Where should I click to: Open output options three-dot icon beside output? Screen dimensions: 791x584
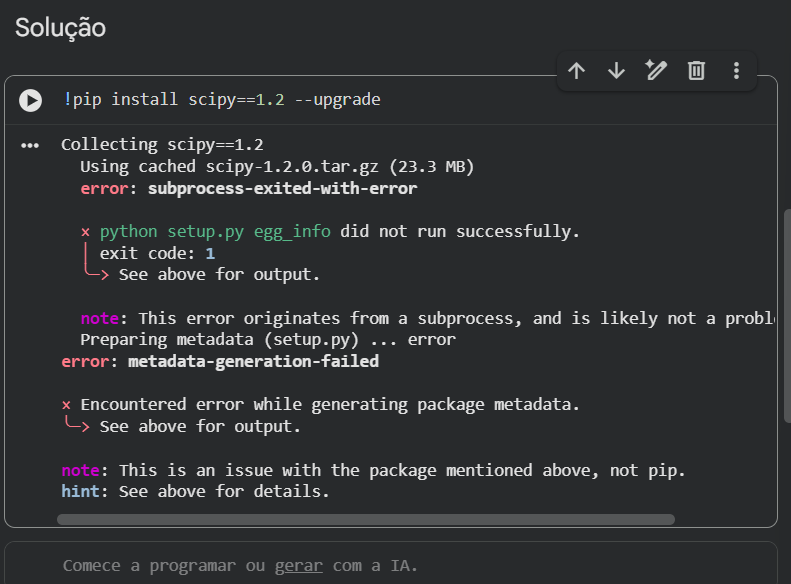tap(30, 146)
